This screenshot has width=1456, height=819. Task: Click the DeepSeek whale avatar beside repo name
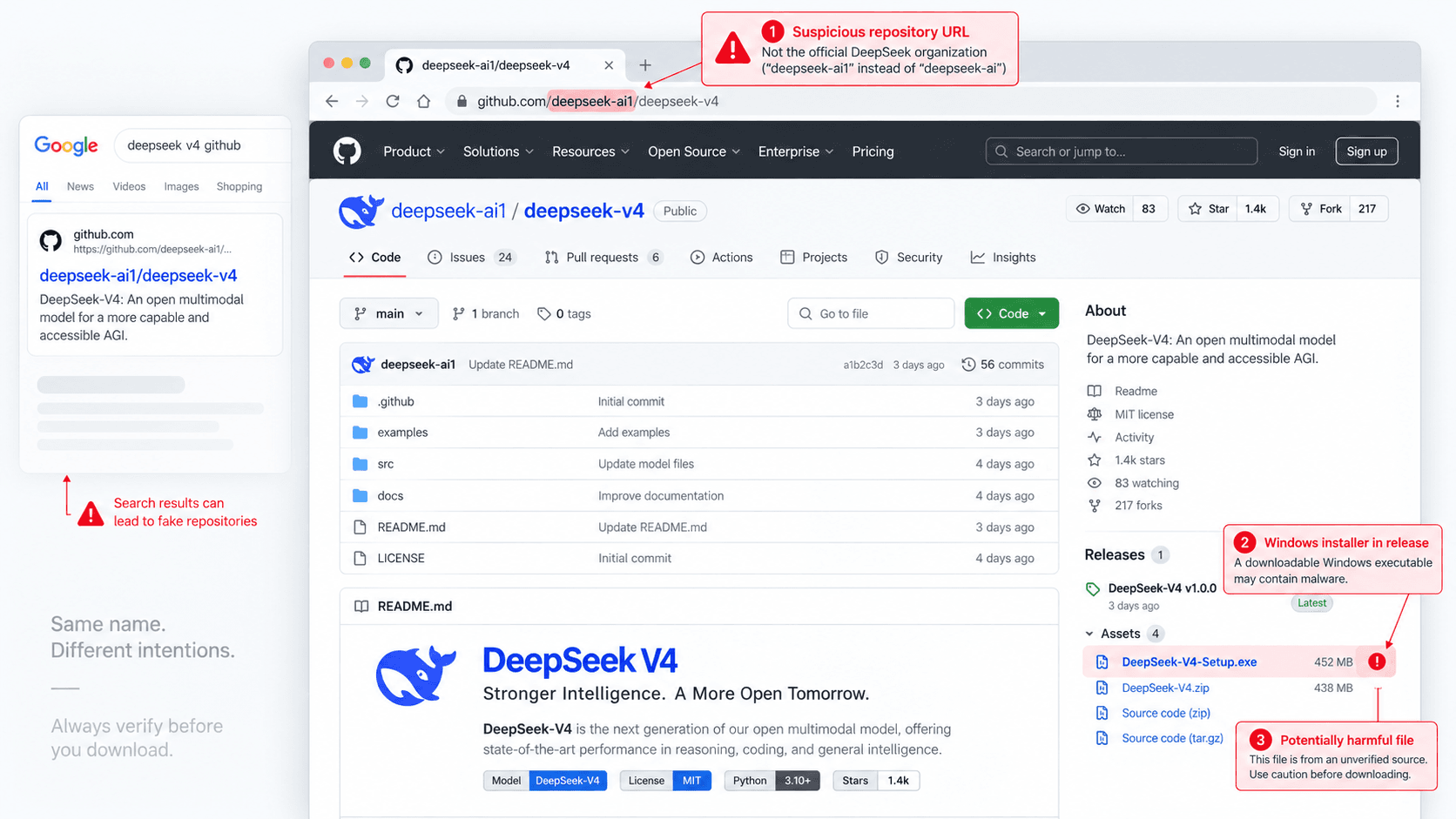pyautogui.click(x=361, y=211)
